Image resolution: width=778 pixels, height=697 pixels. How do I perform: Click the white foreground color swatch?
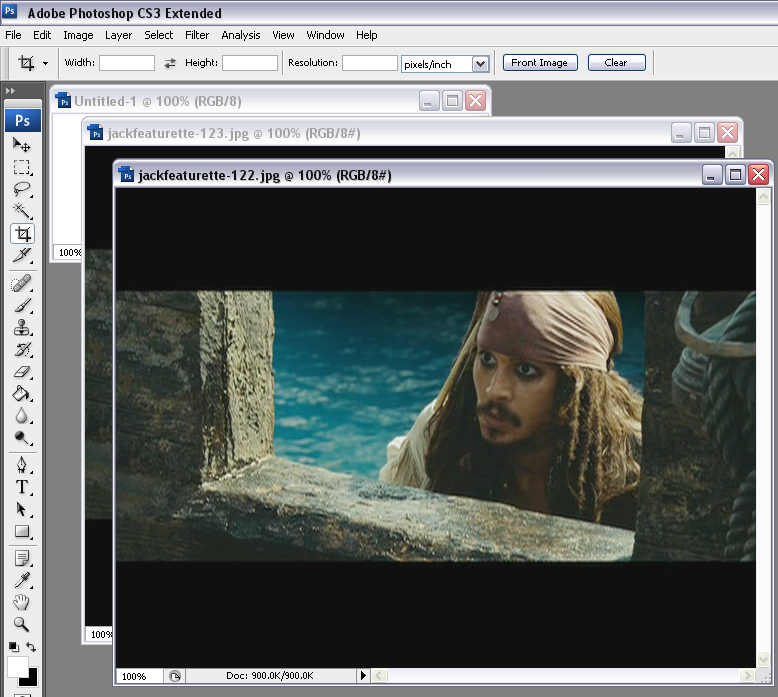(17, 667)
